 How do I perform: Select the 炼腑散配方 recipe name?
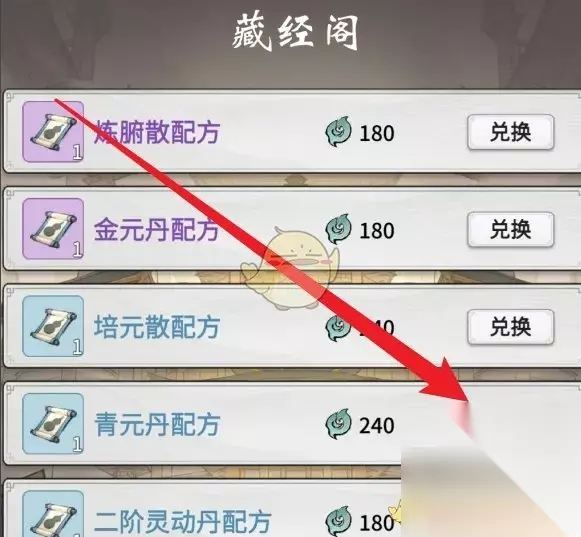[x=156, y=132]
